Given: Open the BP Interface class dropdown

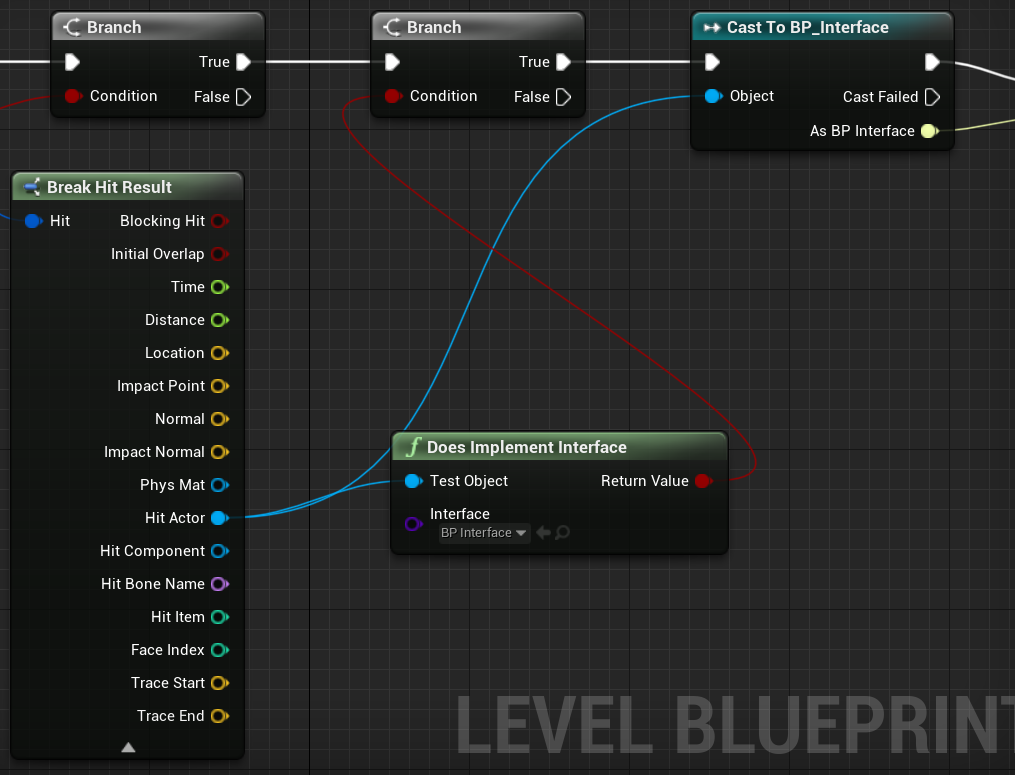Looking at the screenshot, I should (484, 533).
